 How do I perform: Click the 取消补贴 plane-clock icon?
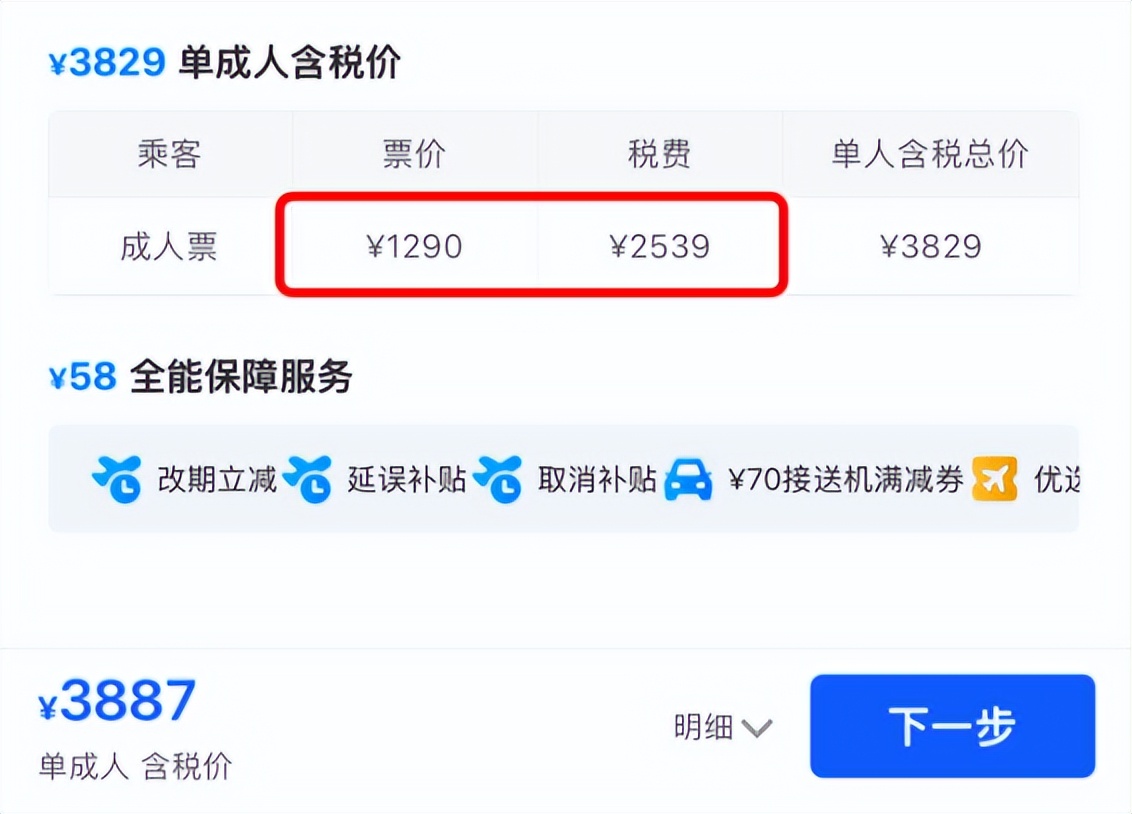tap(497, 480)
